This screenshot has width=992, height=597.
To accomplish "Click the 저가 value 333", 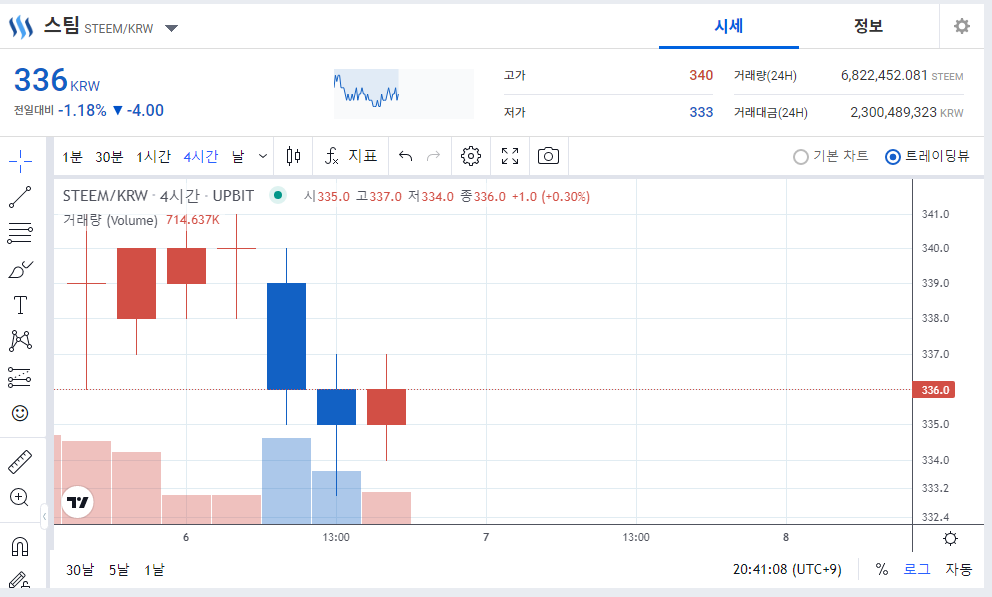I will 701,113.
